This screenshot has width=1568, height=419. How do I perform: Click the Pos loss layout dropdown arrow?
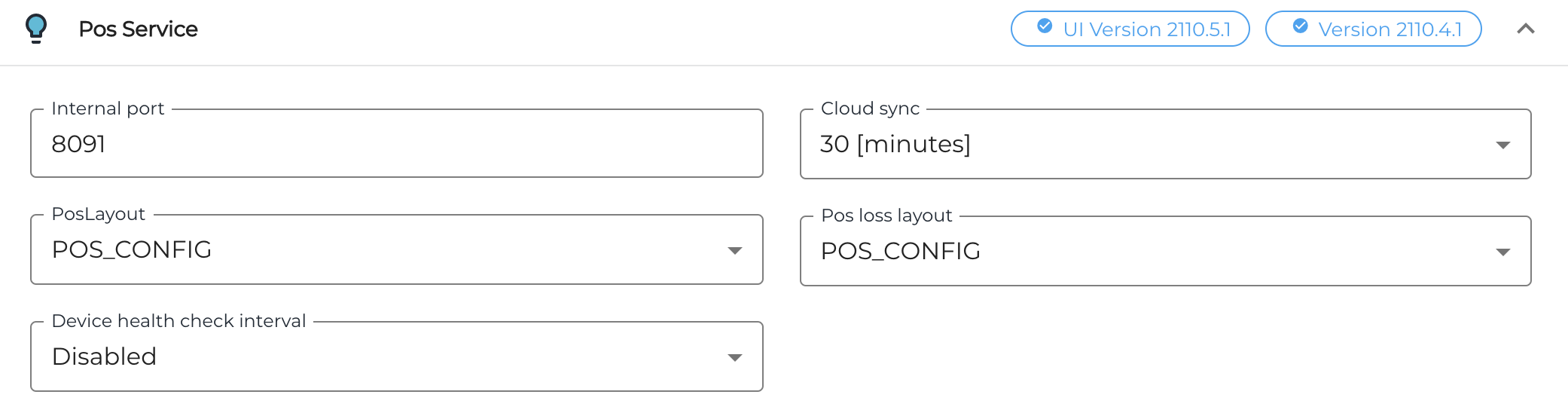tap(1502, 252)
